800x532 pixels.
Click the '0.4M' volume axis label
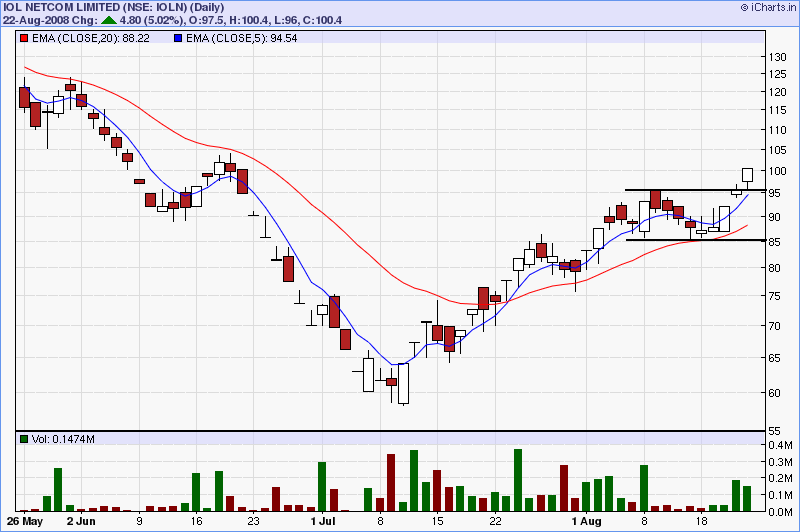click(x=781, y=445)
